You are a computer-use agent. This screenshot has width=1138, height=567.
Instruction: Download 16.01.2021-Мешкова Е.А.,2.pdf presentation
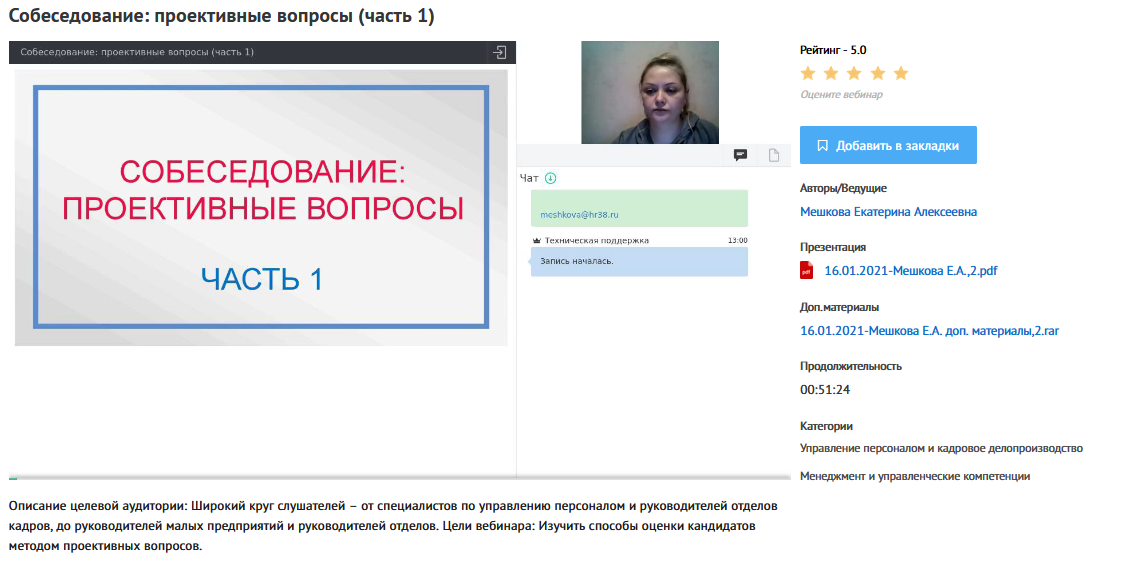click(910, 270)
